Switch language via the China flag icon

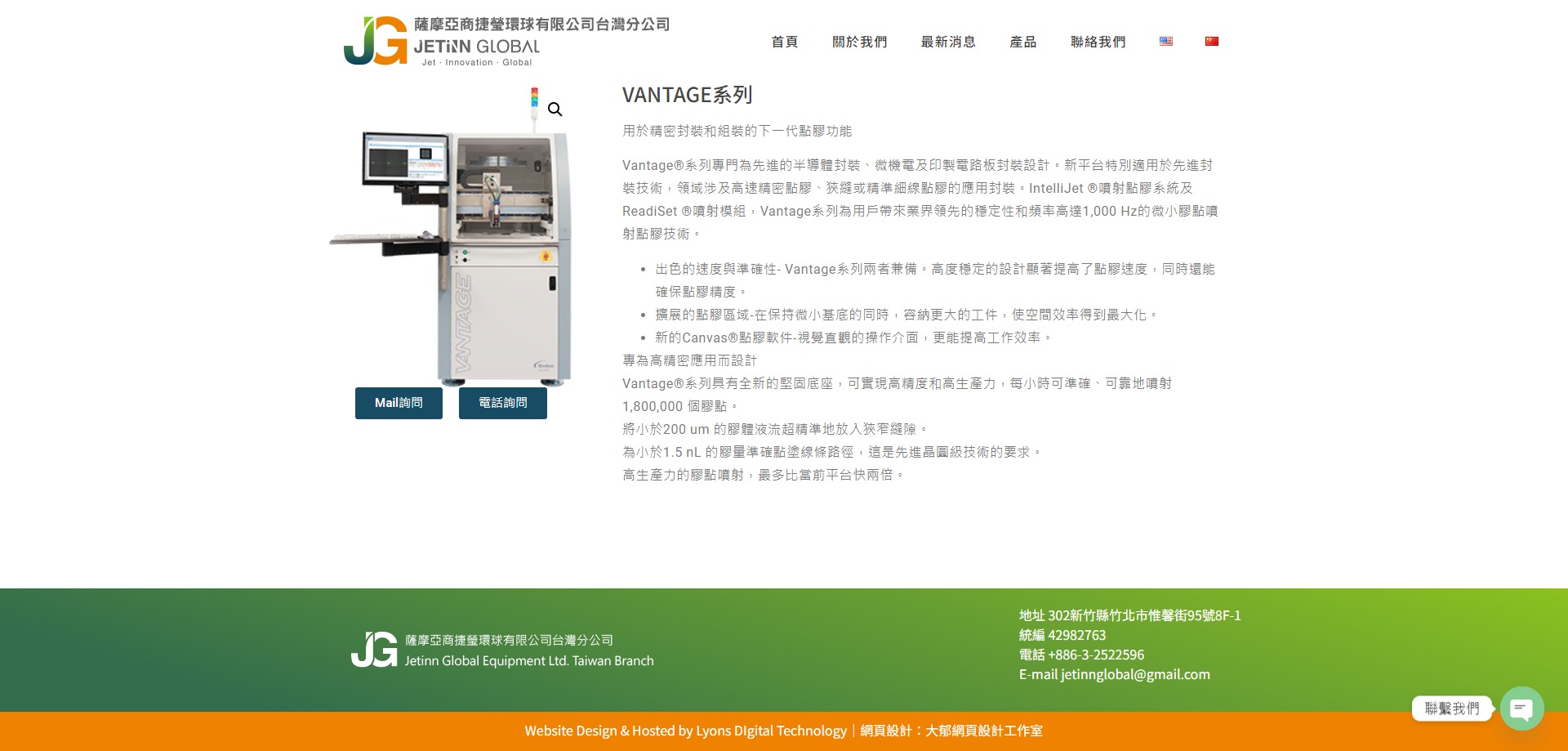click(1211, 42)
